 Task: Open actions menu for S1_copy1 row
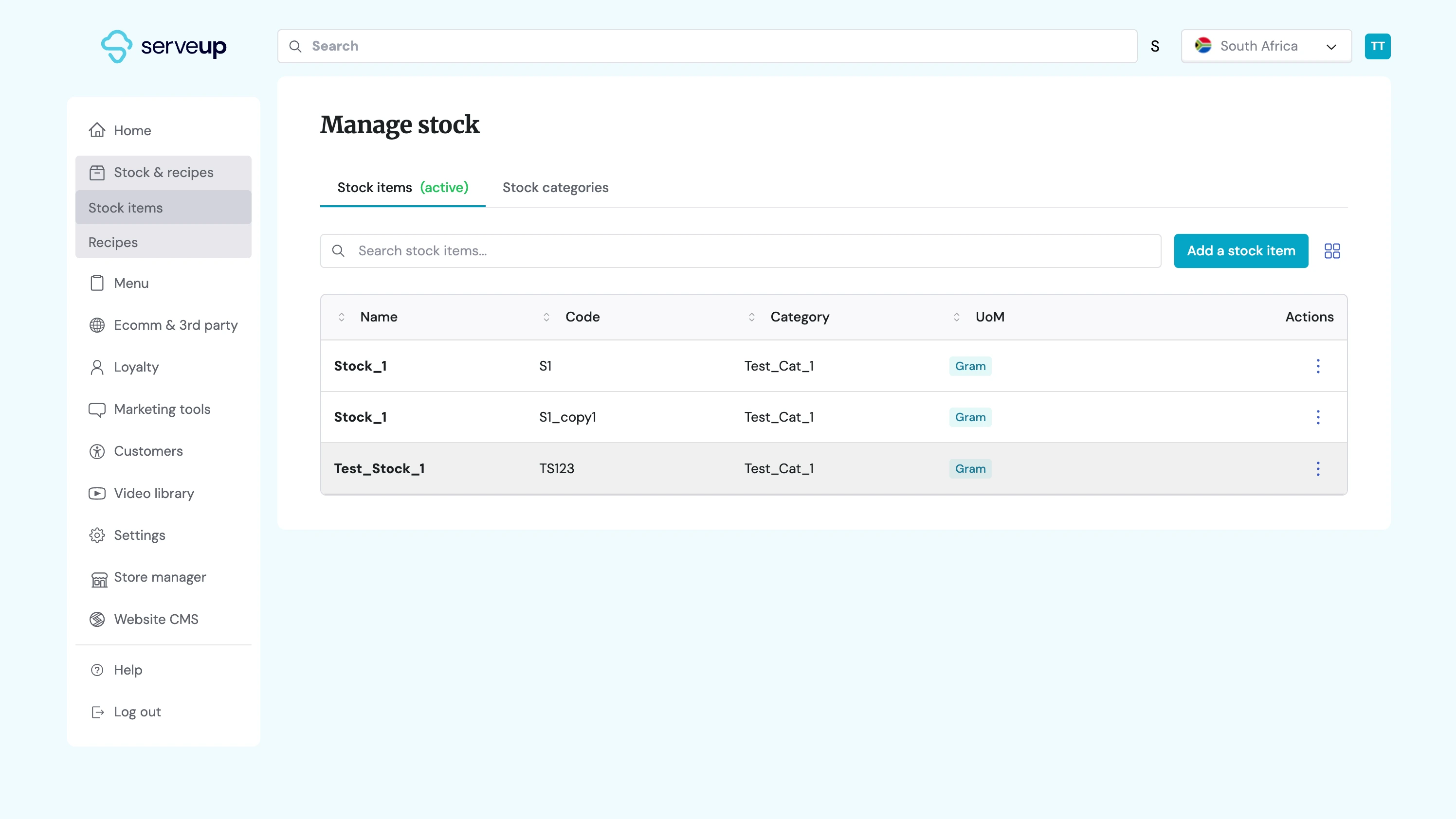1317,417
